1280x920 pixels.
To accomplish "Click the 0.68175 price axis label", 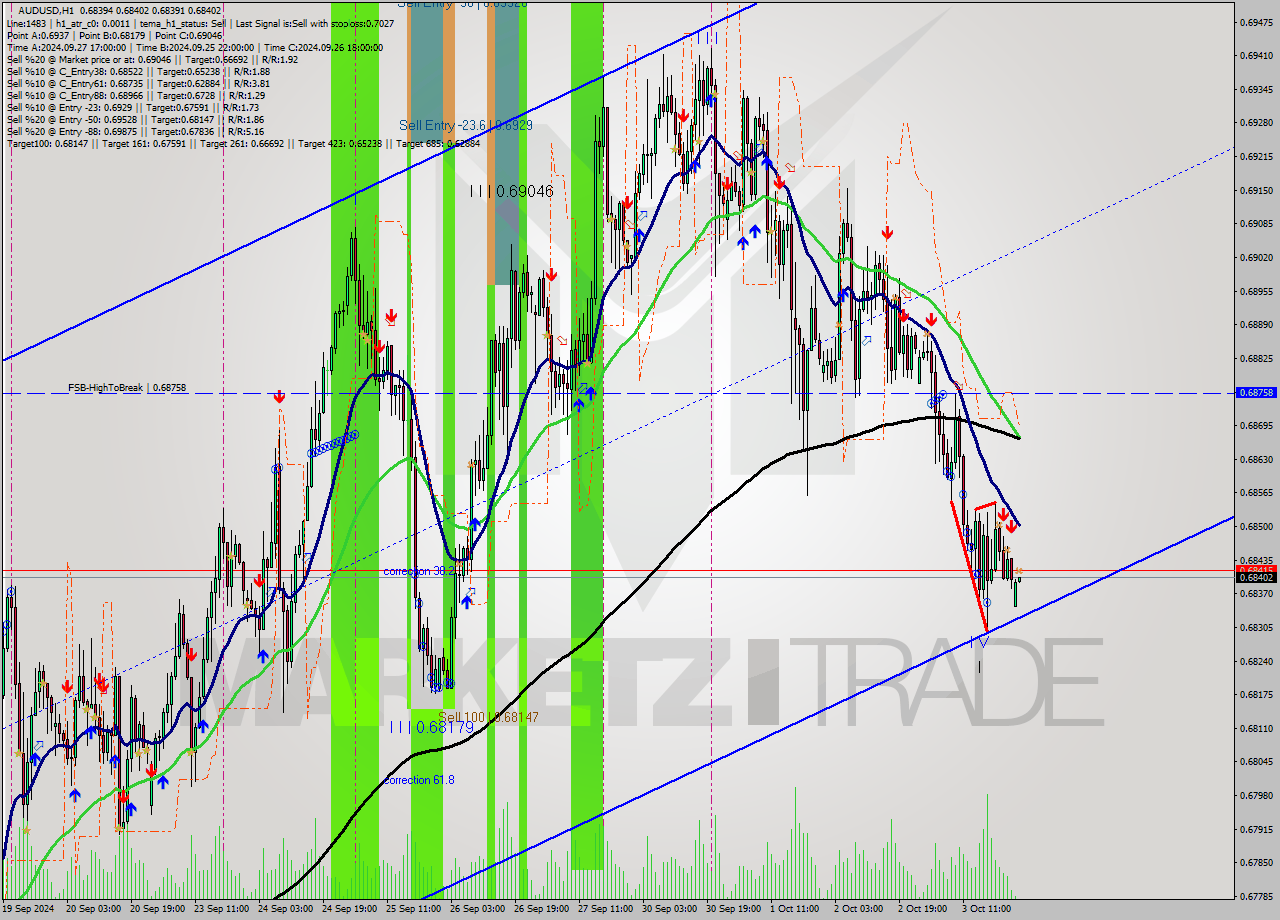I will [1257, 695].
